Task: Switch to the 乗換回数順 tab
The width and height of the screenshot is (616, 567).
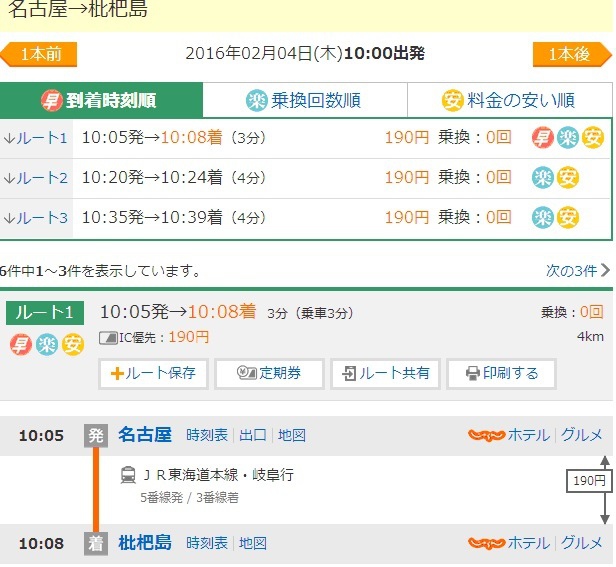Action: [305, 100]
